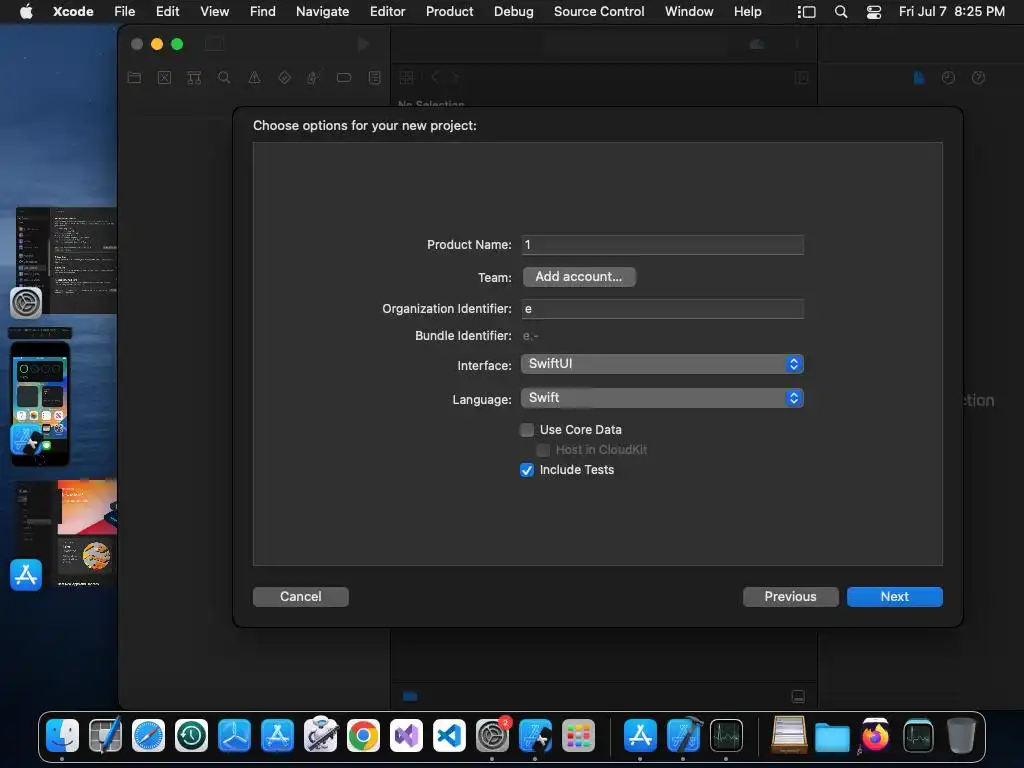
Task: Click the date and time in menu bar
Action: click(x=952, y=11)
